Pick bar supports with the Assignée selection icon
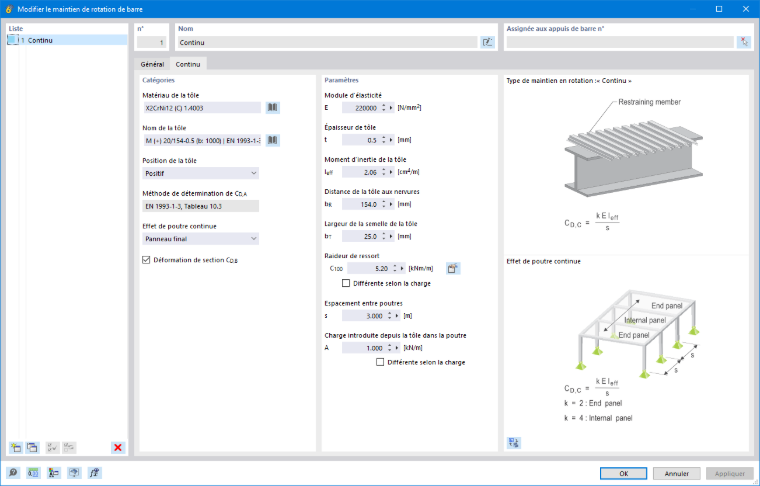This screenshot has width=760, height=486. coord(744,43)
